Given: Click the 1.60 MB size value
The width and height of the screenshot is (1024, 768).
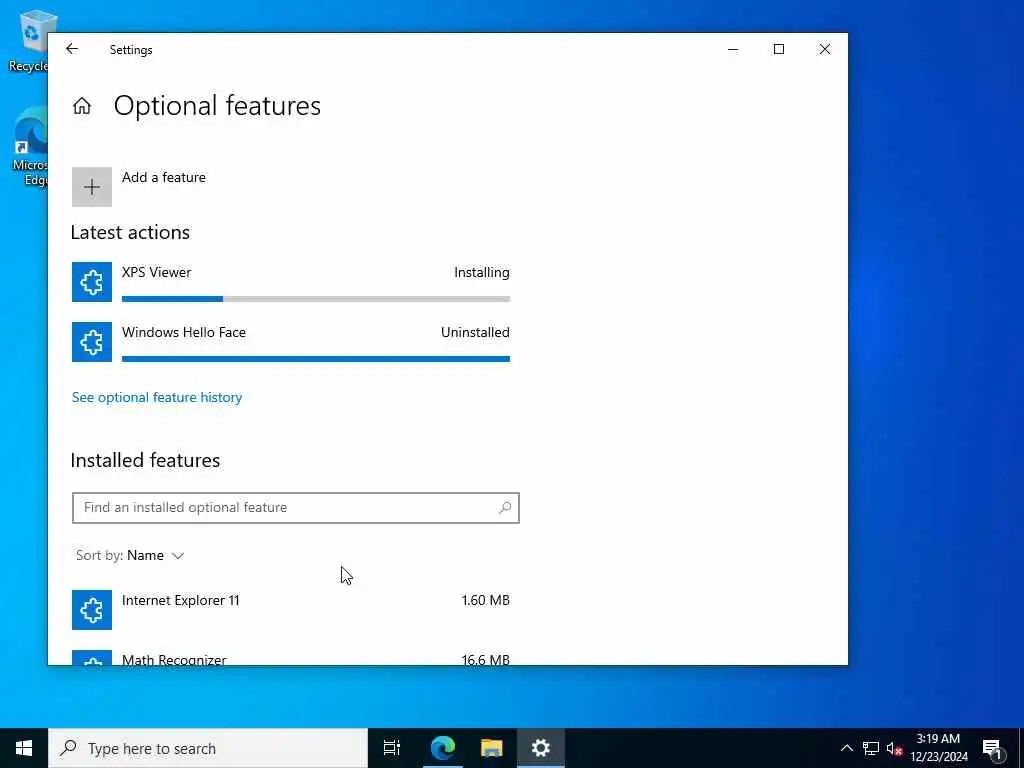Looking at the screenshot, I should pyautogui.click(x=485, y=600).
